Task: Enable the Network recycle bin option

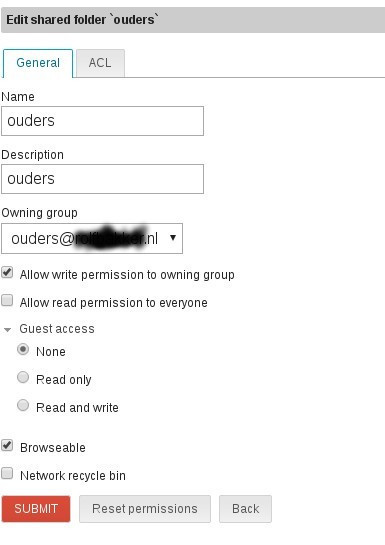Action: [x=7, y=473]
